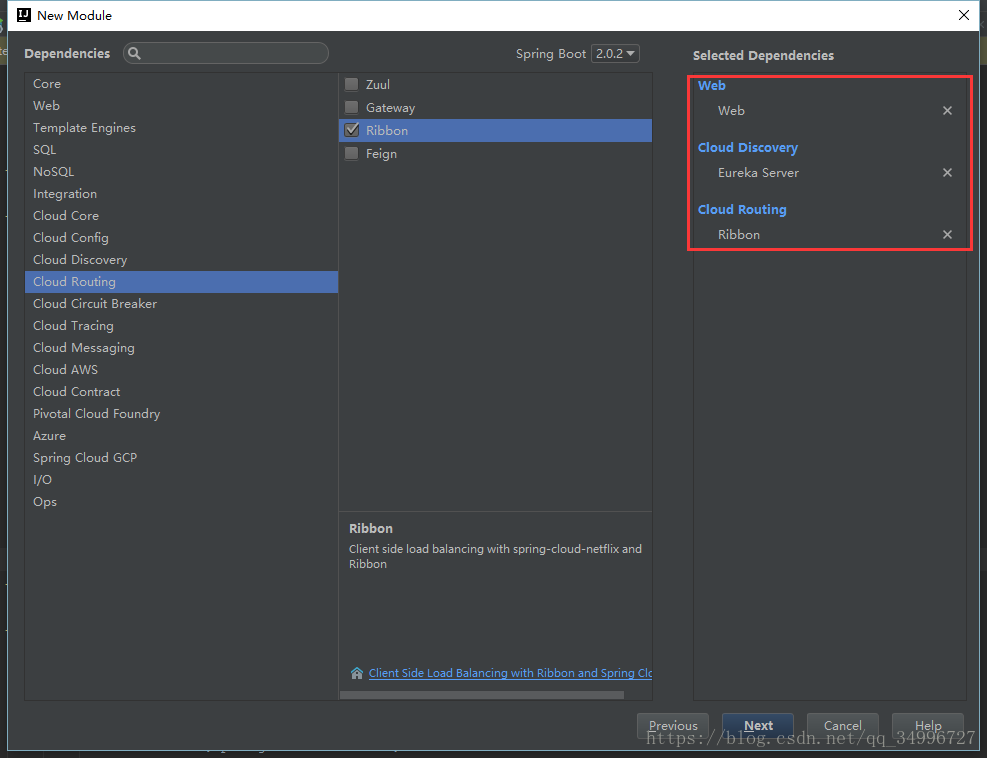Click the Next button

758,726
